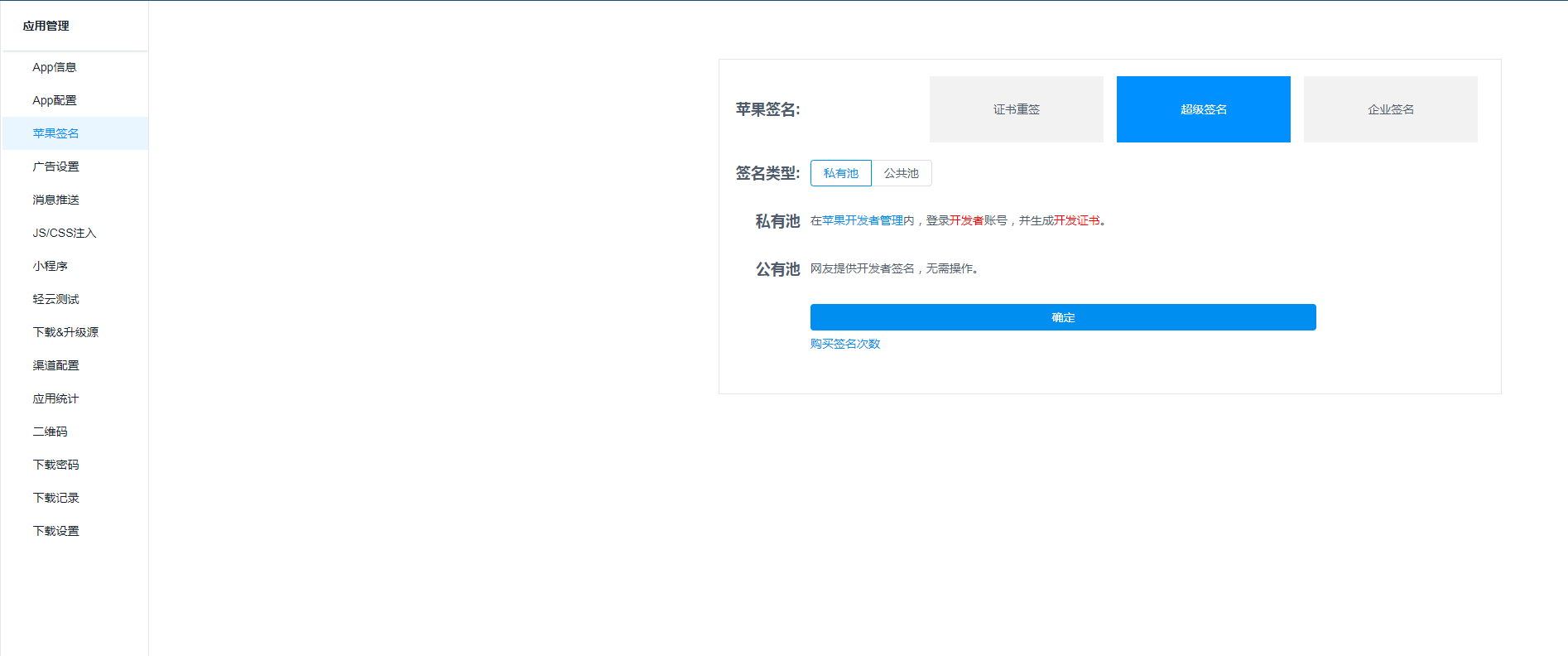The height and width of the screenshot is (656, 1568).
Task: Select 私有池 signature type
Action: (841, 173)
